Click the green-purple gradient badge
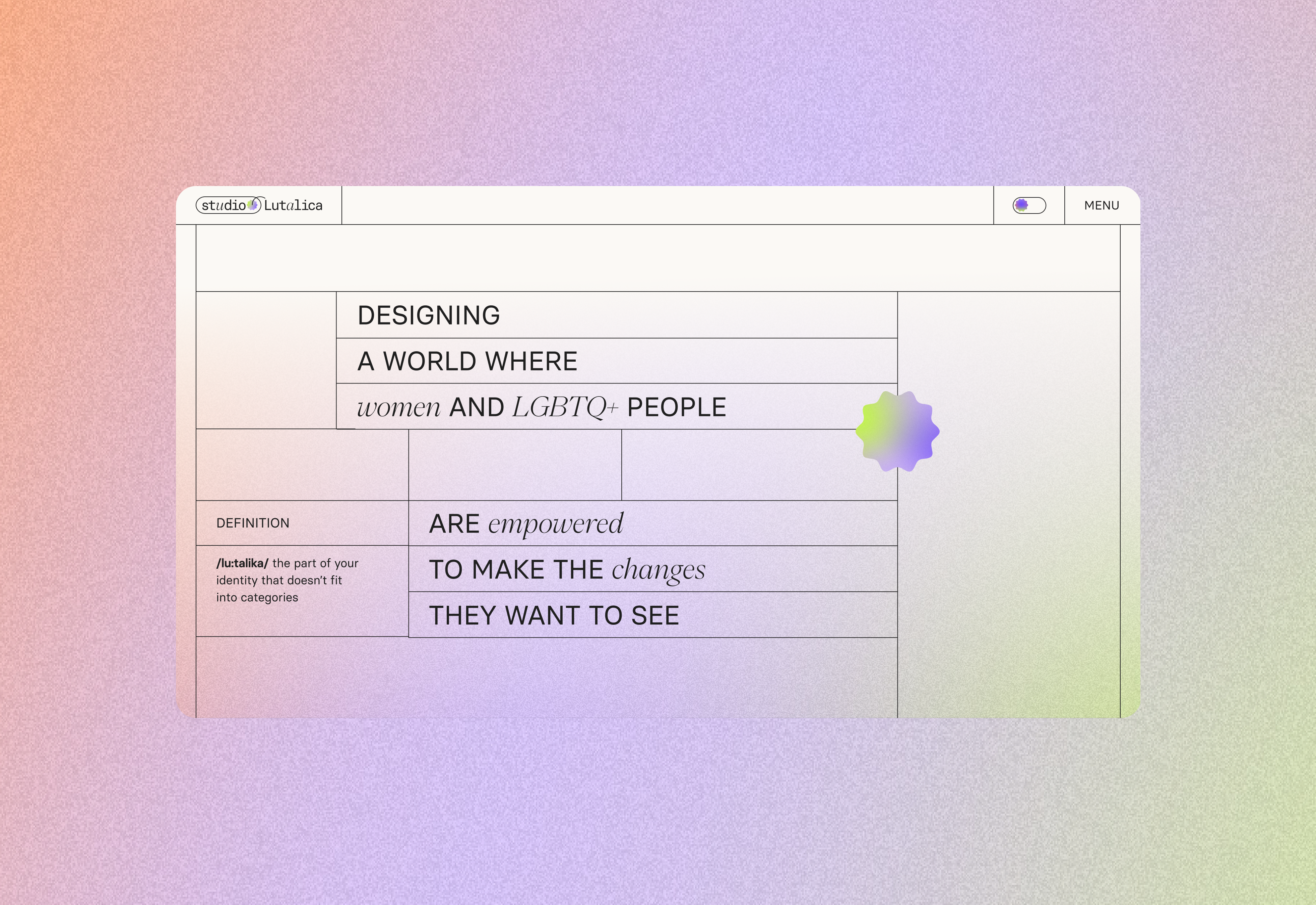 pyautogui.click(x=897, y=431)
